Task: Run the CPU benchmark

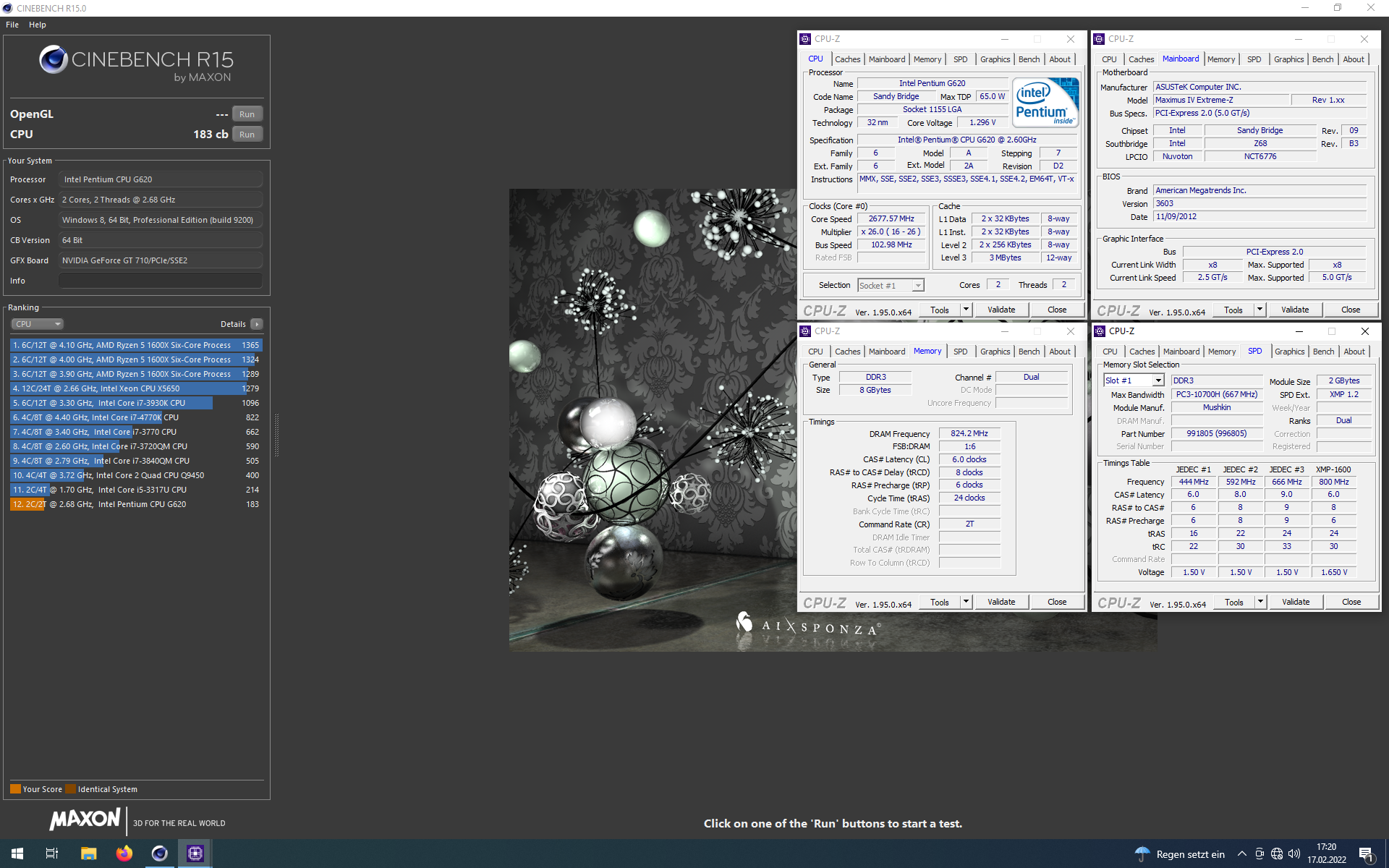Action: [247, 135]
